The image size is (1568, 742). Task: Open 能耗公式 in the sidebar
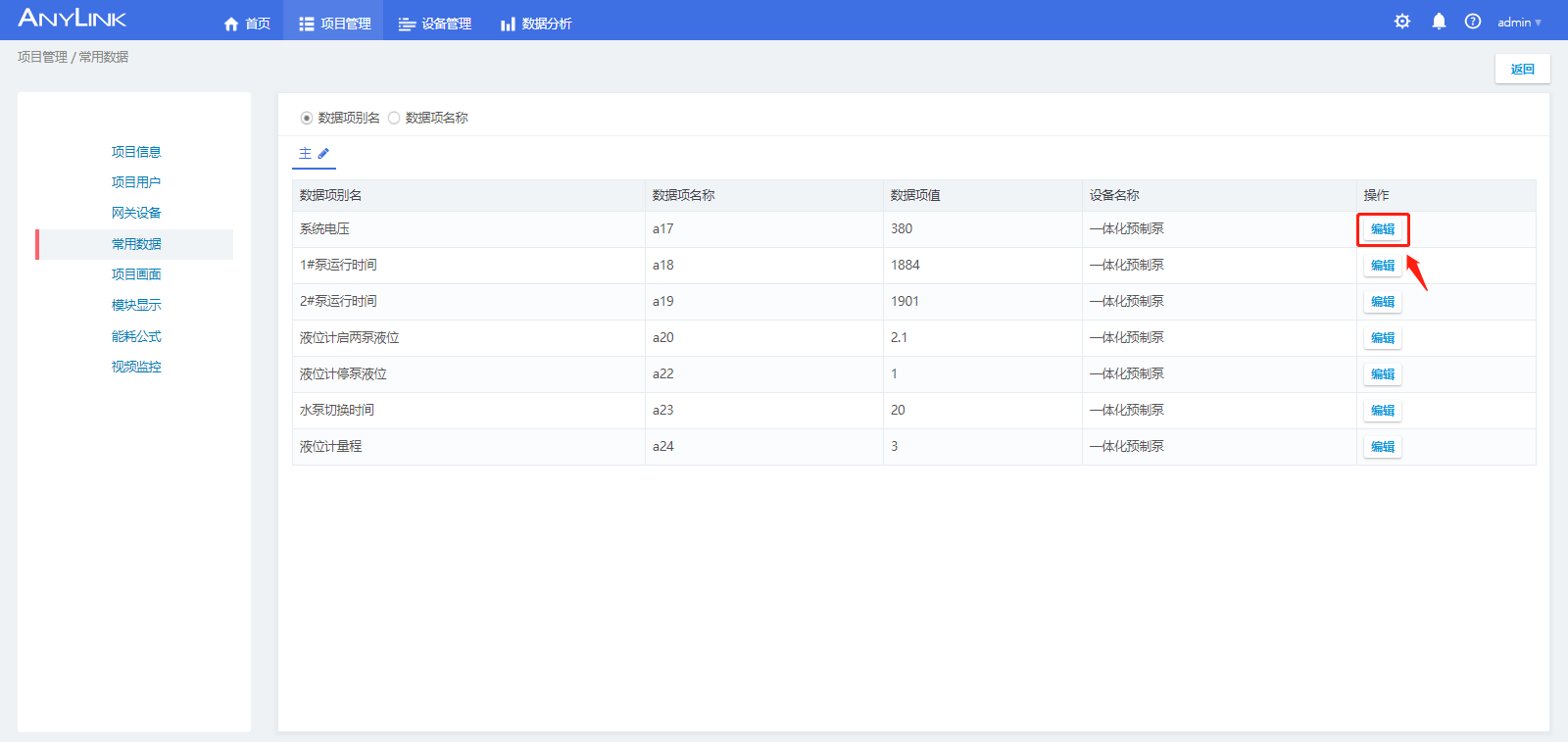[x=136, y=336]
